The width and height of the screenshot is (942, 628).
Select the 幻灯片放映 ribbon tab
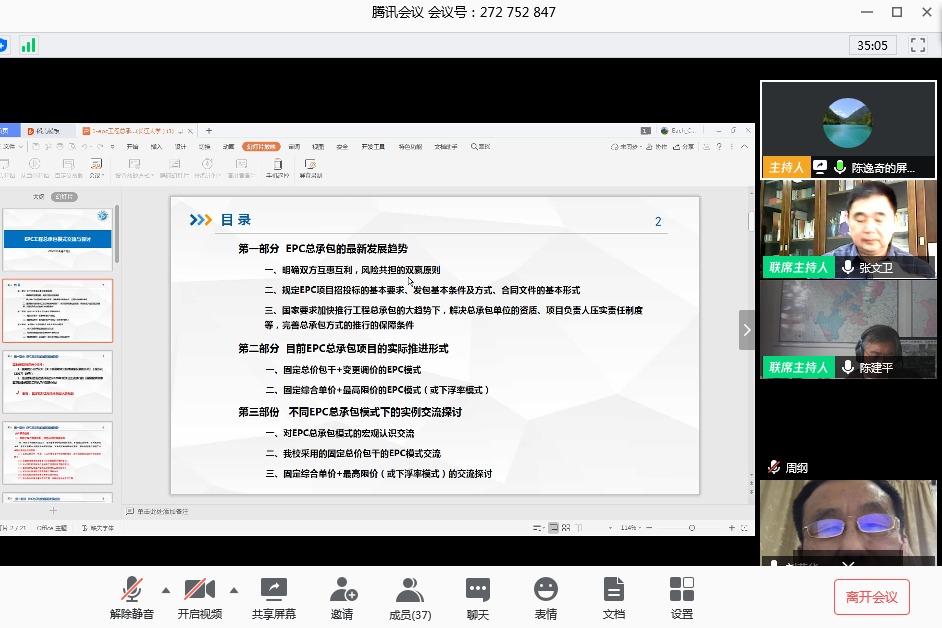[x=261, y=147]
